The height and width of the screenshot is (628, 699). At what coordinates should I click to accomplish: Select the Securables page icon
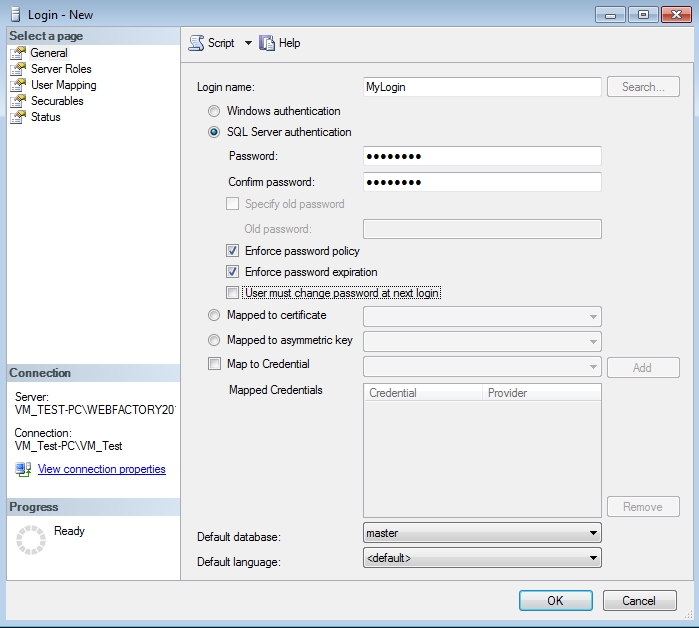[x=17, y=101]
